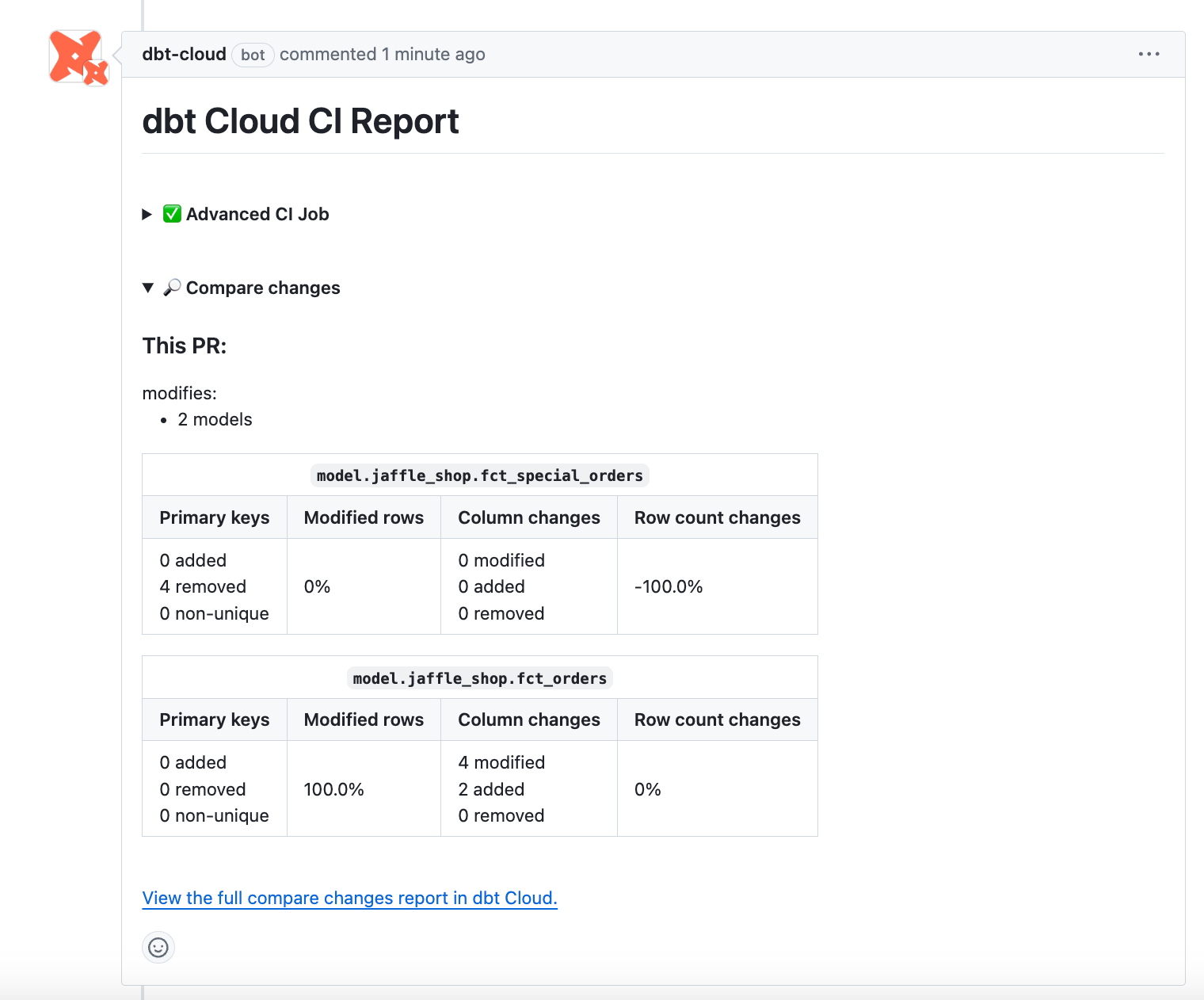Click the 100.0% Modified rows cell
1204x1000 pixels.
click(x=333, y=788)
